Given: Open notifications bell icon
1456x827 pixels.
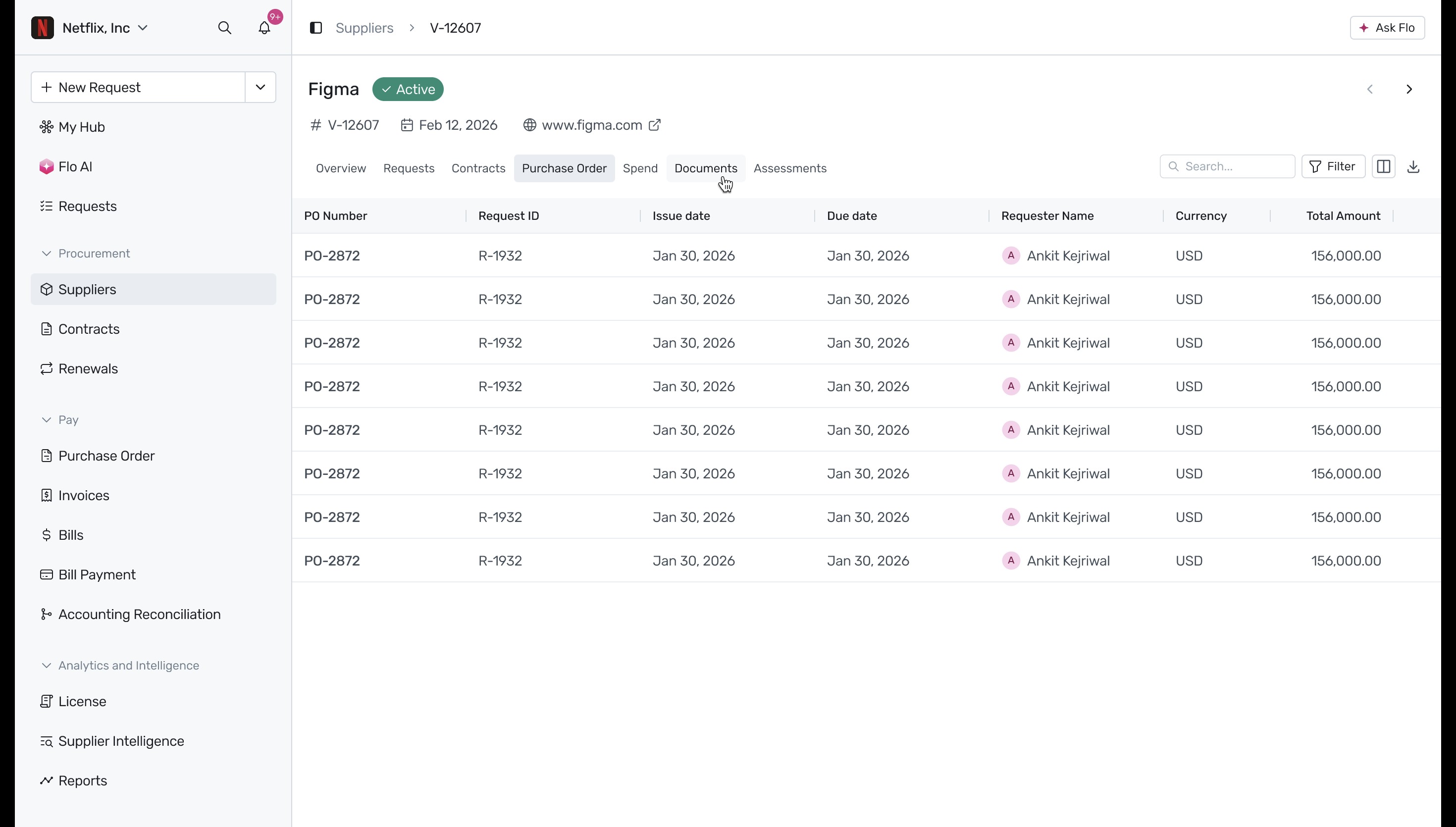Looking at the screenshot, I should [x=264, y=28].
